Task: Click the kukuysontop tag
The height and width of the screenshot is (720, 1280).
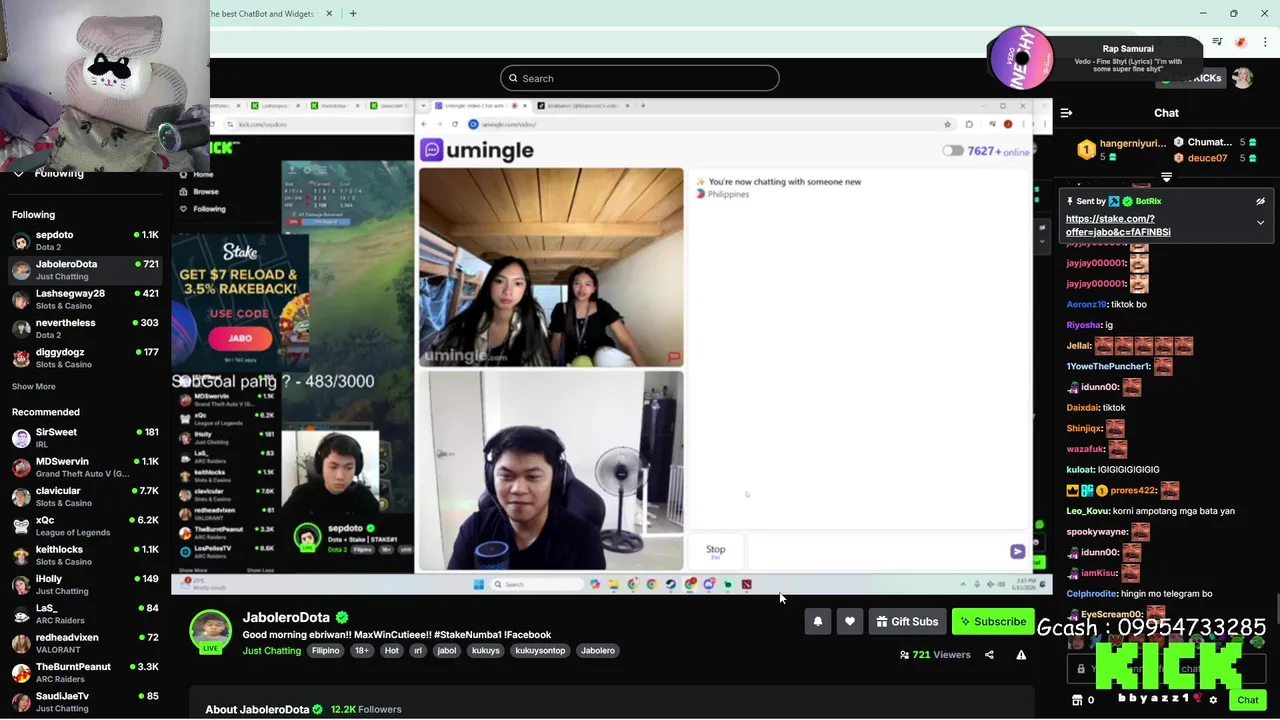Action: pyautogui.click(x=541, y=651)
